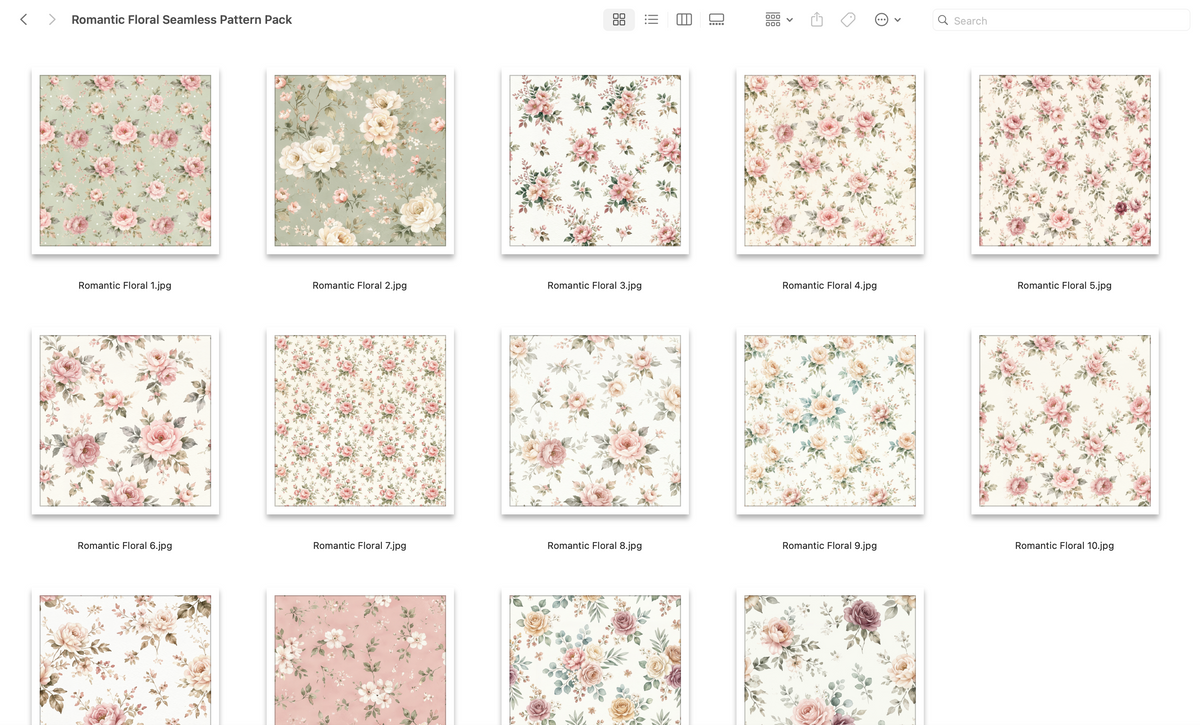Go back with the left chevron
The width and height of the screenshot is (1200, 725).
[x=24, y=20]
